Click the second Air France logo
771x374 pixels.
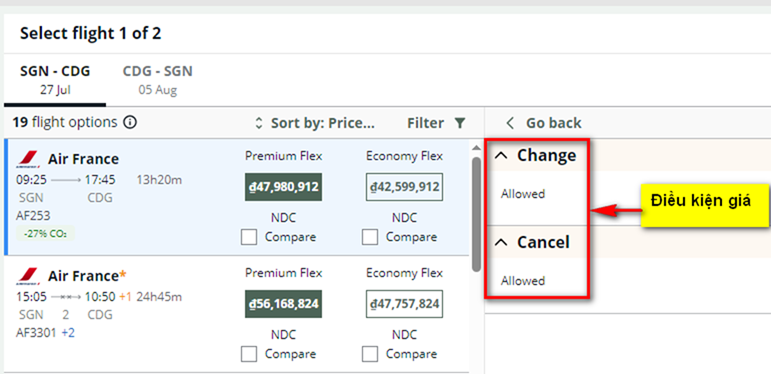(29, 276)
